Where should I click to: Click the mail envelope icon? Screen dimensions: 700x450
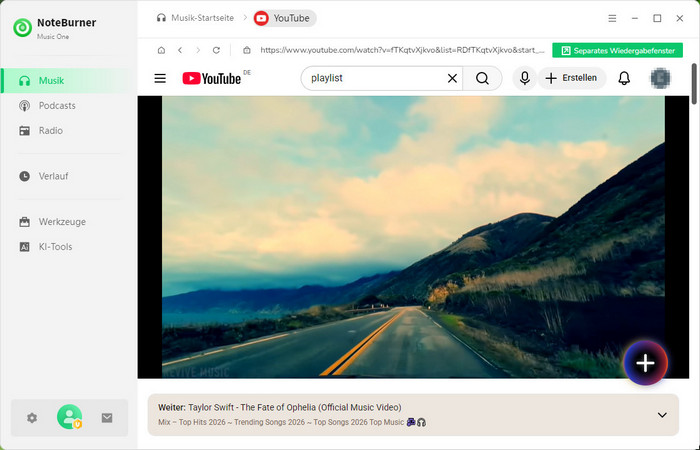click(x=107, y=418)
